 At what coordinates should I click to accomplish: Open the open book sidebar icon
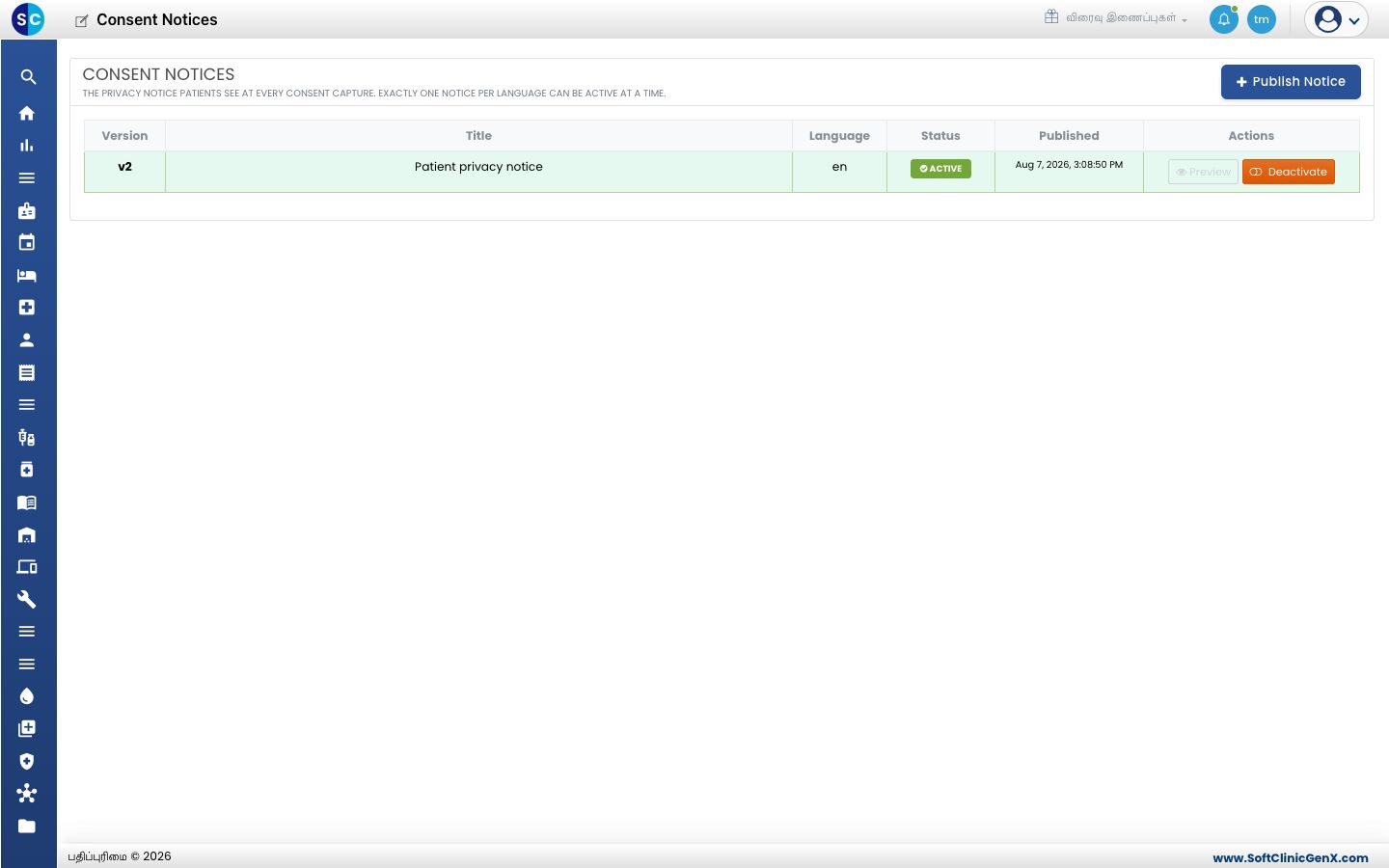tap(27, 502)
